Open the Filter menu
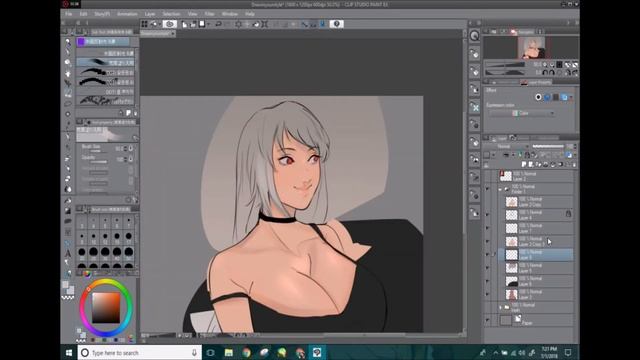The height and width of the screenshot is (360, 640). pos(209,14)
